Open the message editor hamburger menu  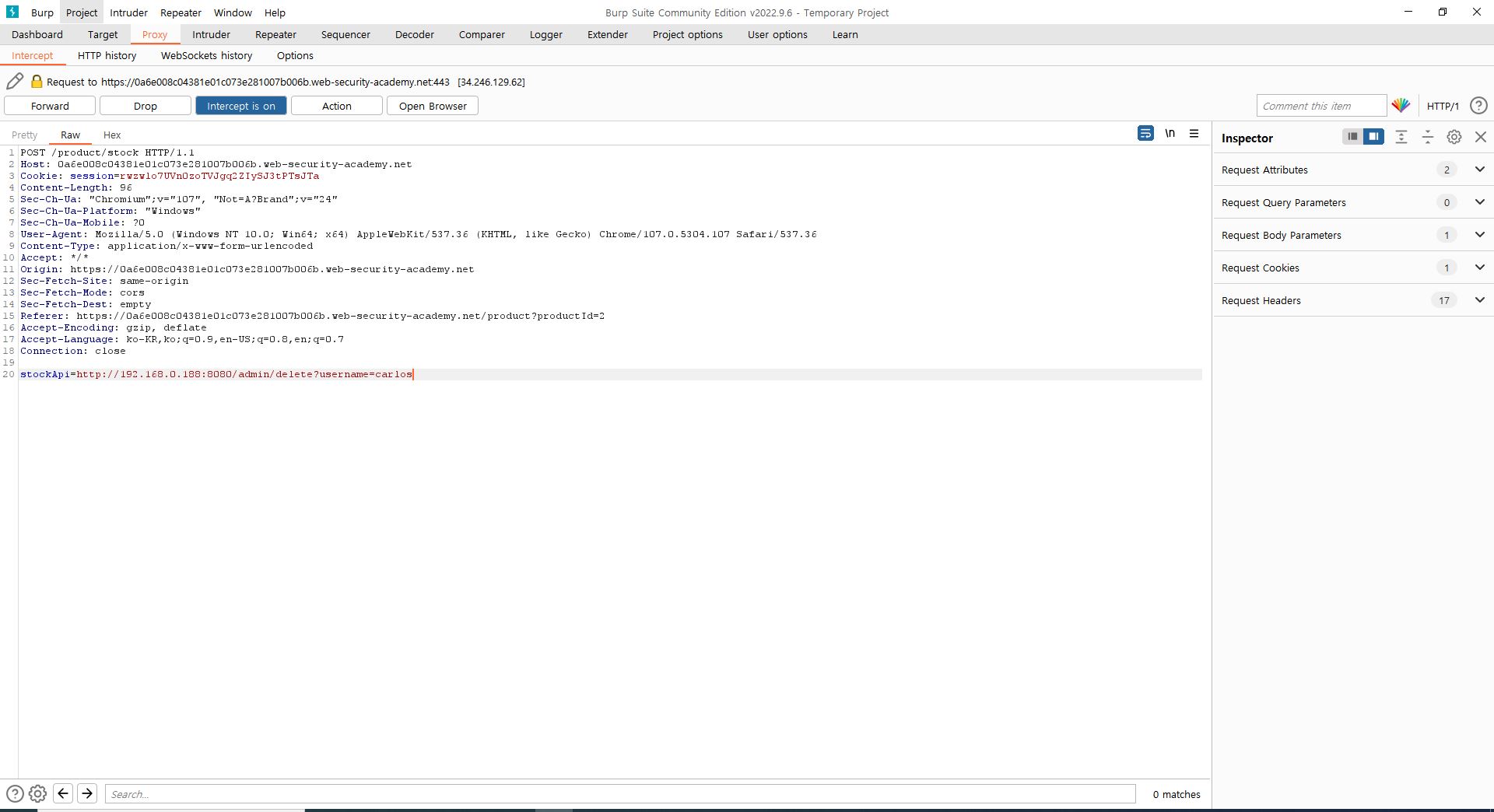[x=1194, y=134]
